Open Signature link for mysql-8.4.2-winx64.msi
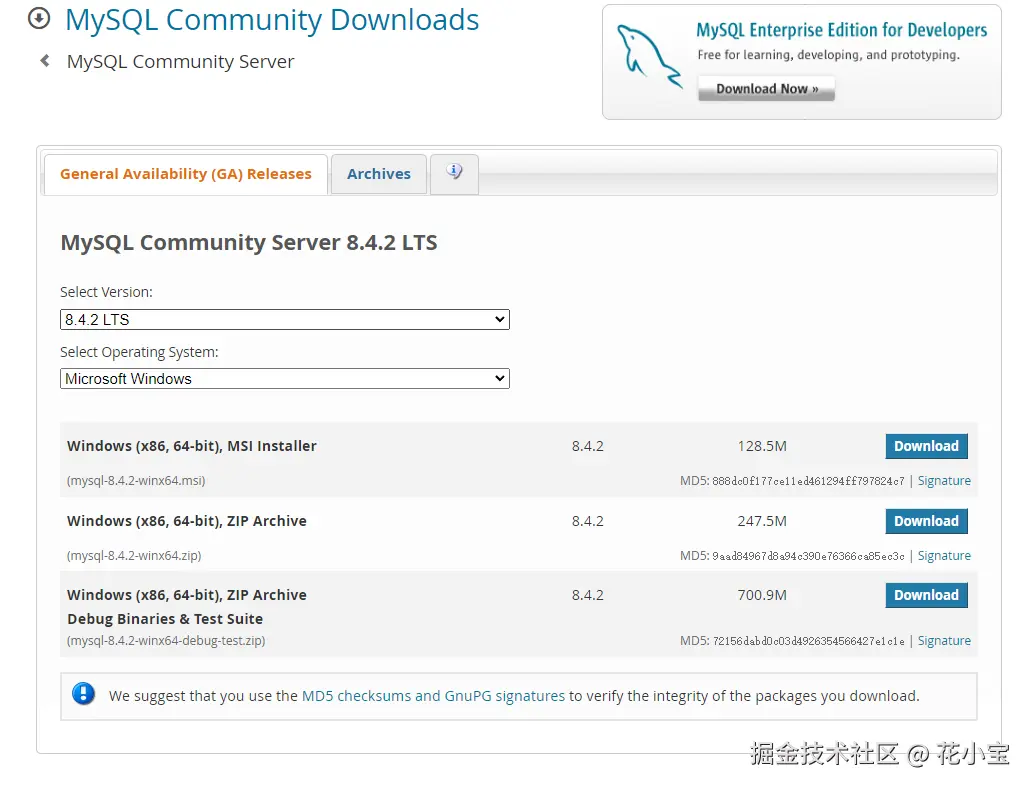Screen dimensions: 1033x790 [x=944, y=481]
